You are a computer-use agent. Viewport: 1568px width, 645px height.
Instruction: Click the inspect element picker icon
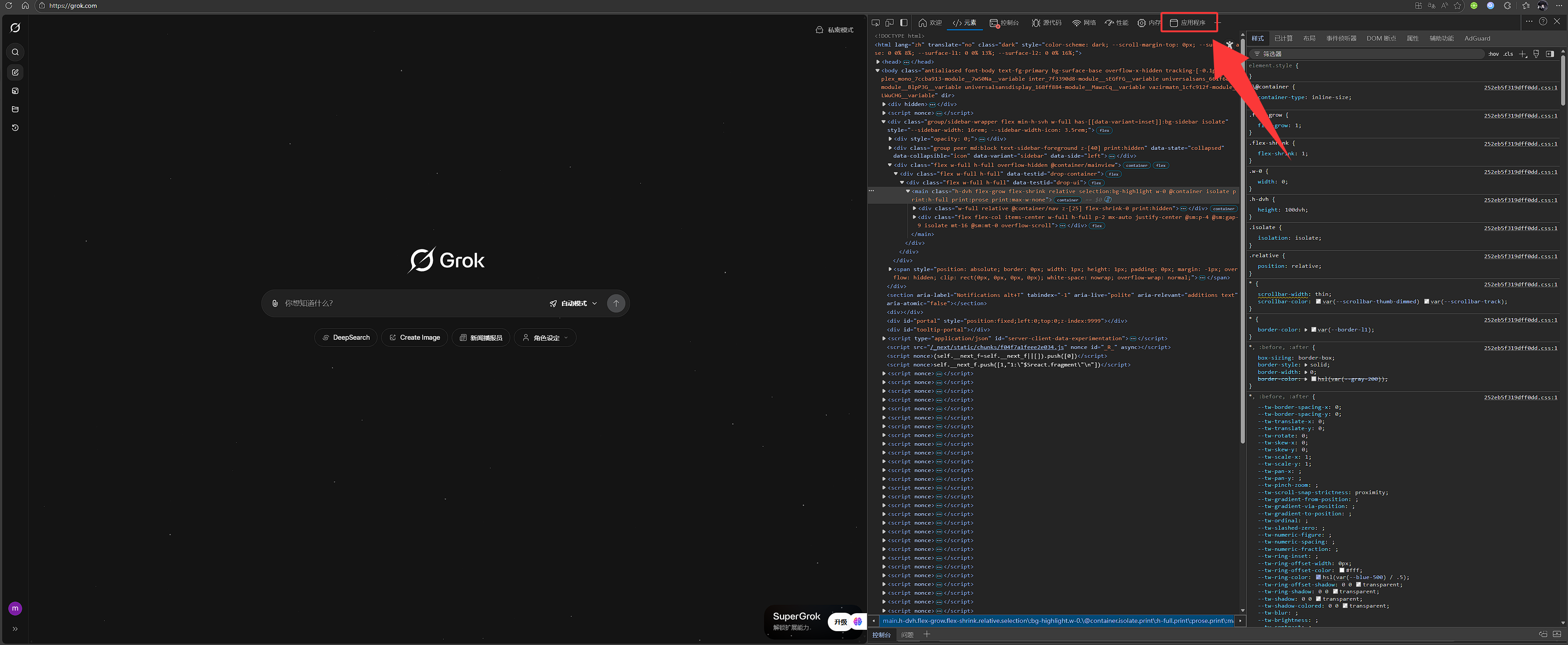pyautogui.click(x=875, y=23)
